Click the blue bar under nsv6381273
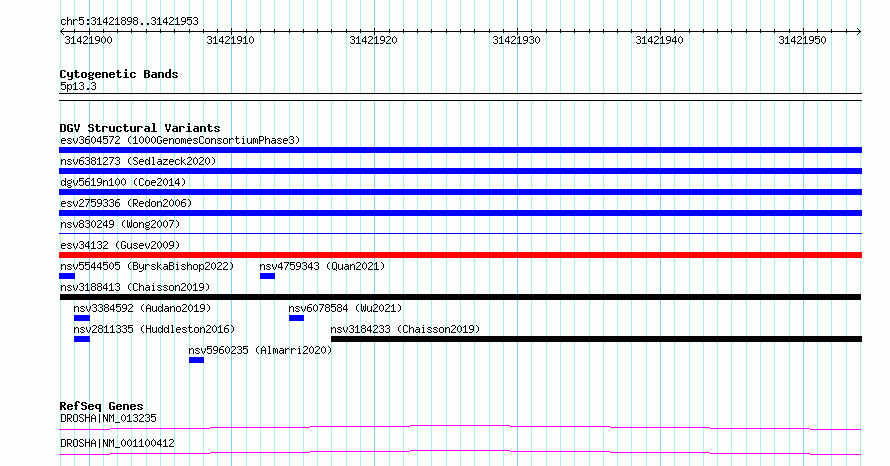Image resolution: width=890 pixels, height=466 pixels. [460, 171]
